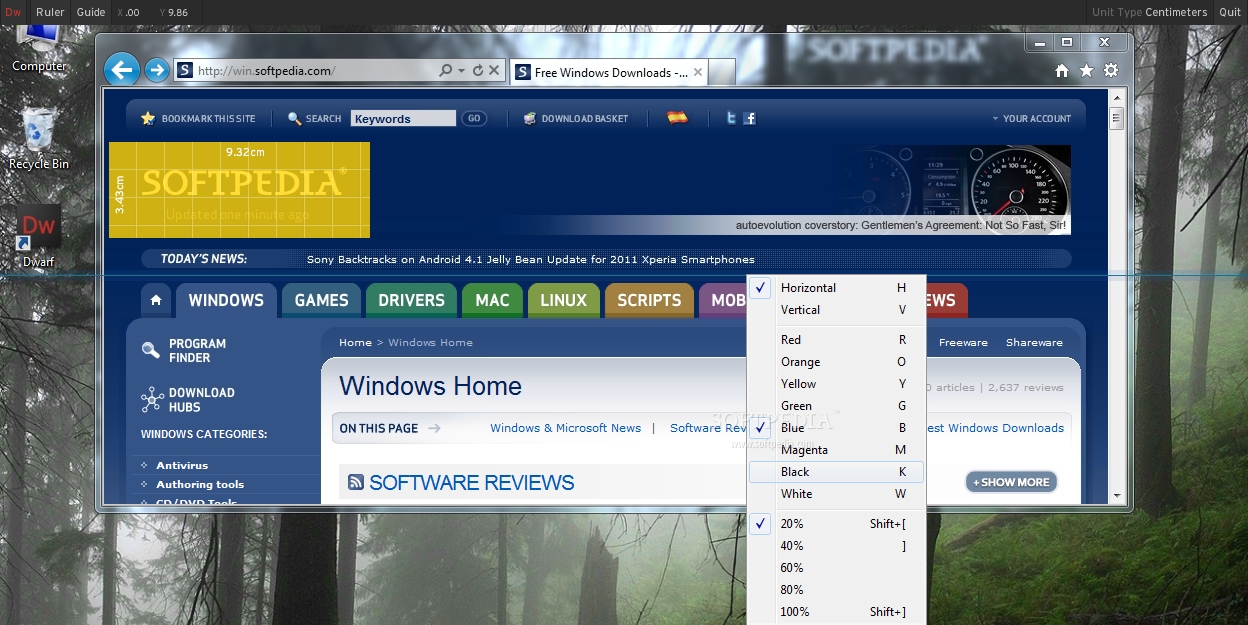Choose White in guide menu
The image size is (1248, 625).
(x=836, y=494)
